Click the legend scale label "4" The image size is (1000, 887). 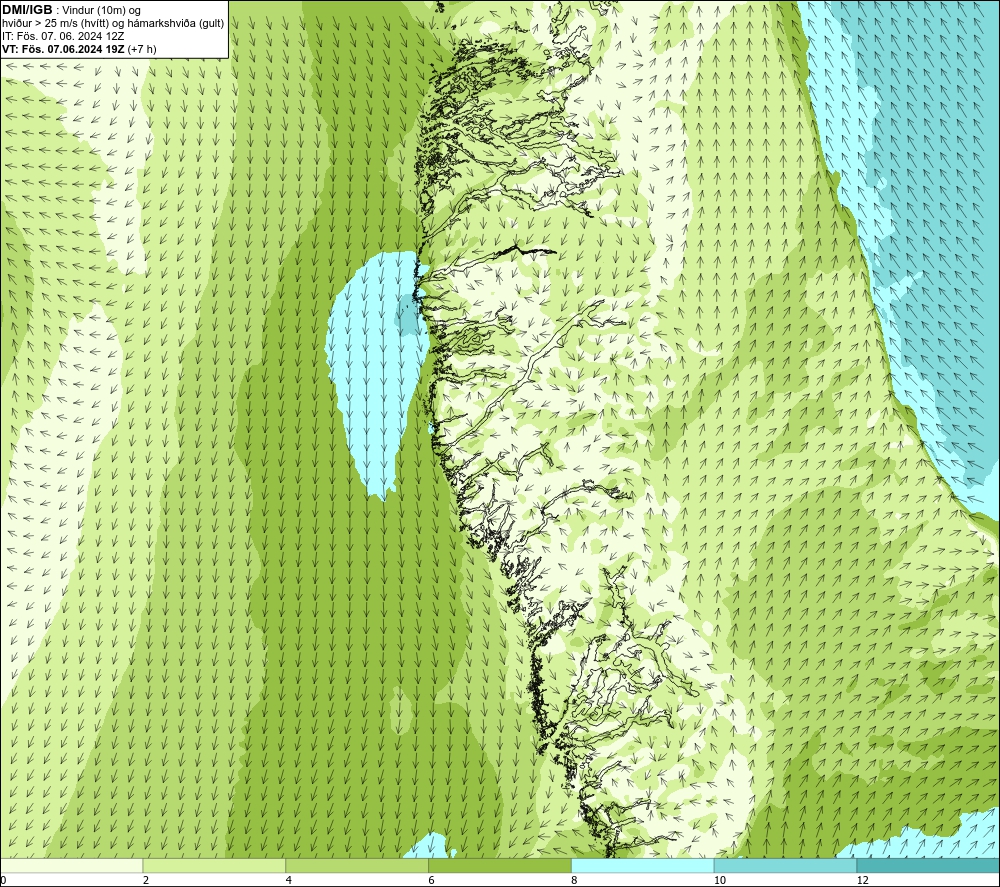pos(289,881)
